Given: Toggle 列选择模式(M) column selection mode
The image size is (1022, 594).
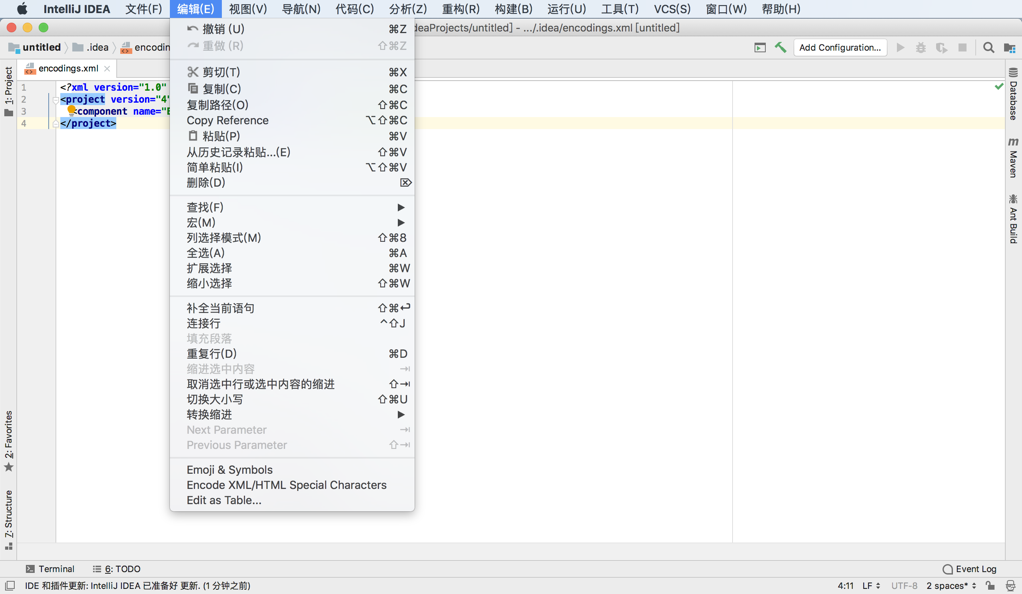Looking at the screenshot, I should pyautogui.click(x=292, y=238).
